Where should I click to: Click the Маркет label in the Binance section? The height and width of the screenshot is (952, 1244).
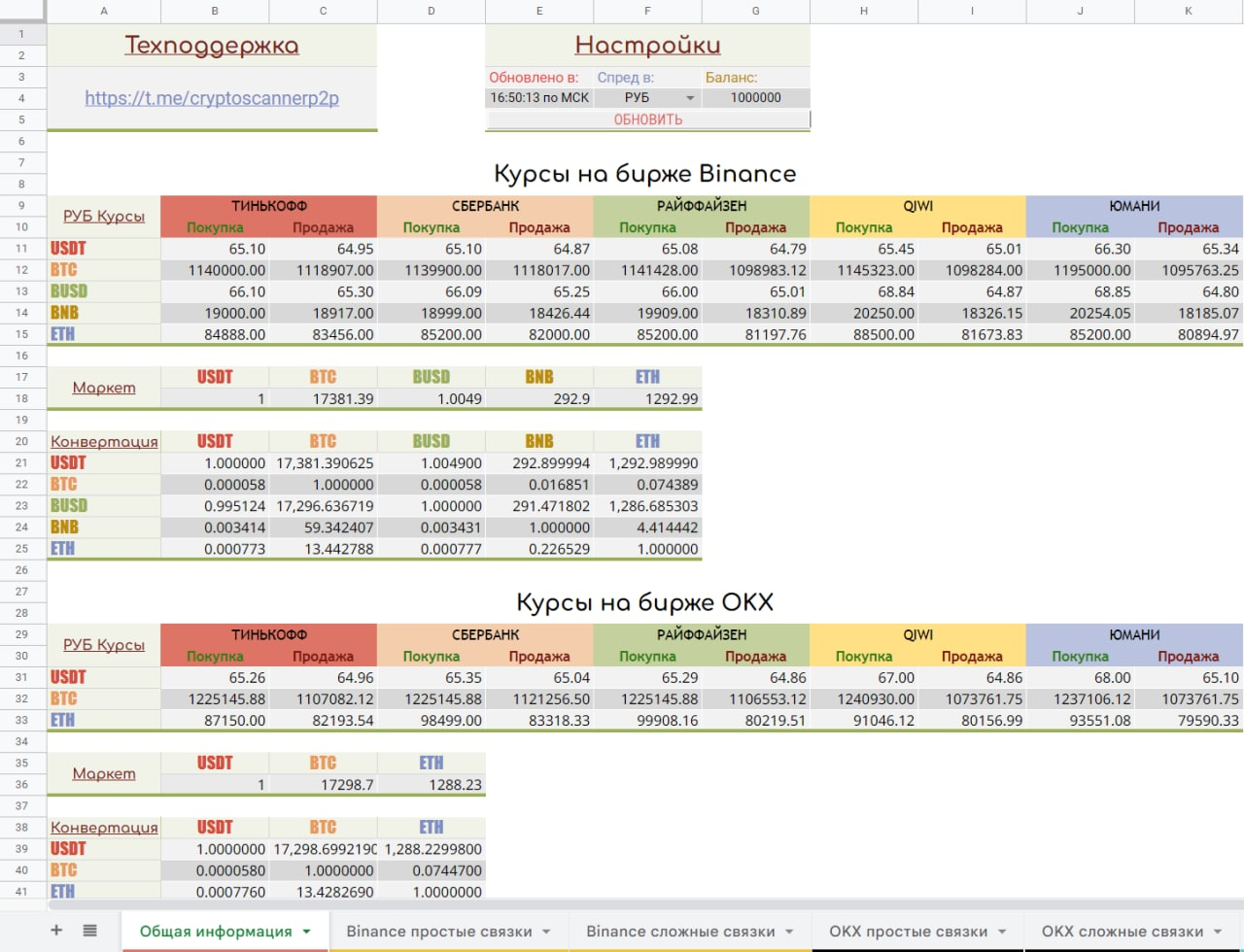(103, 387)
